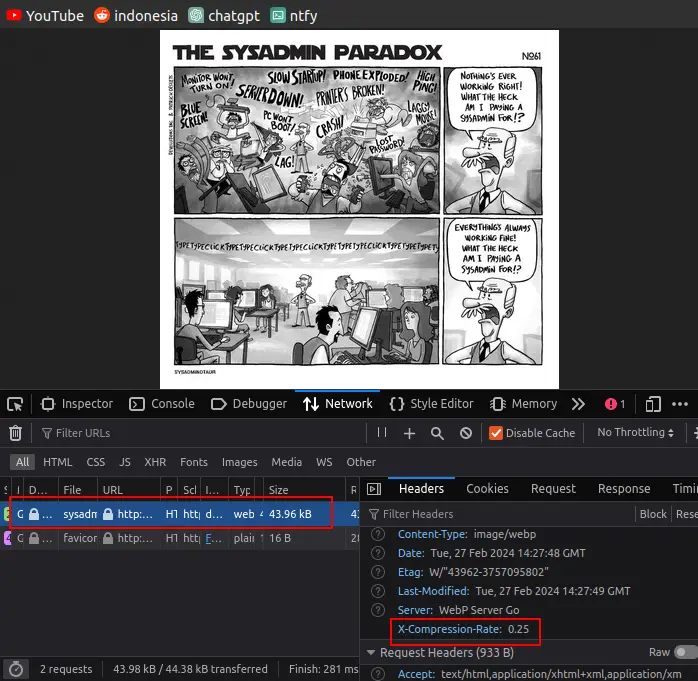Open the indonesia Reddit bookmark
This screenshot has width=698, height=681.
136,16
